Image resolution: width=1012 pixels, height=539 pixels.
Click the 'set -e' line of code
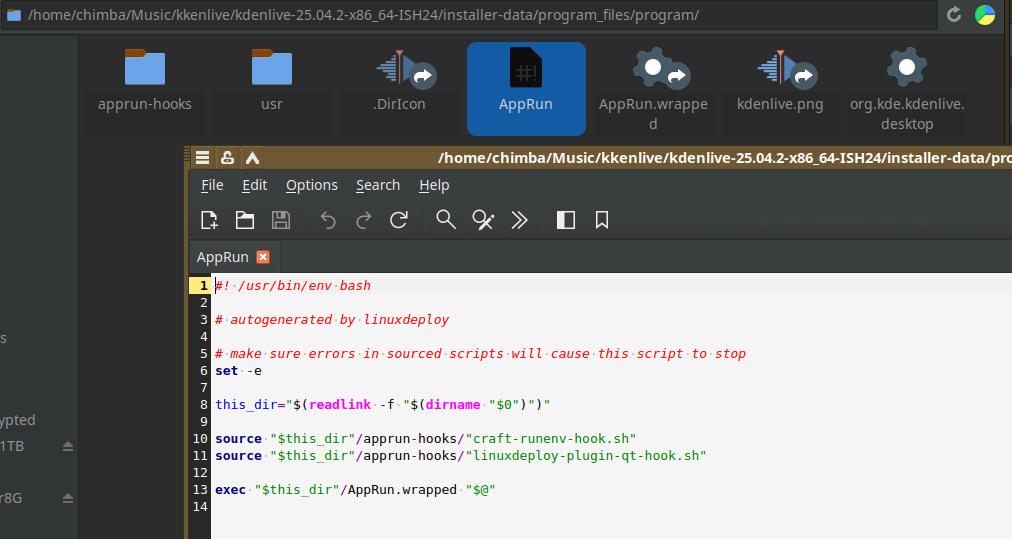click(x=238, y=371)
